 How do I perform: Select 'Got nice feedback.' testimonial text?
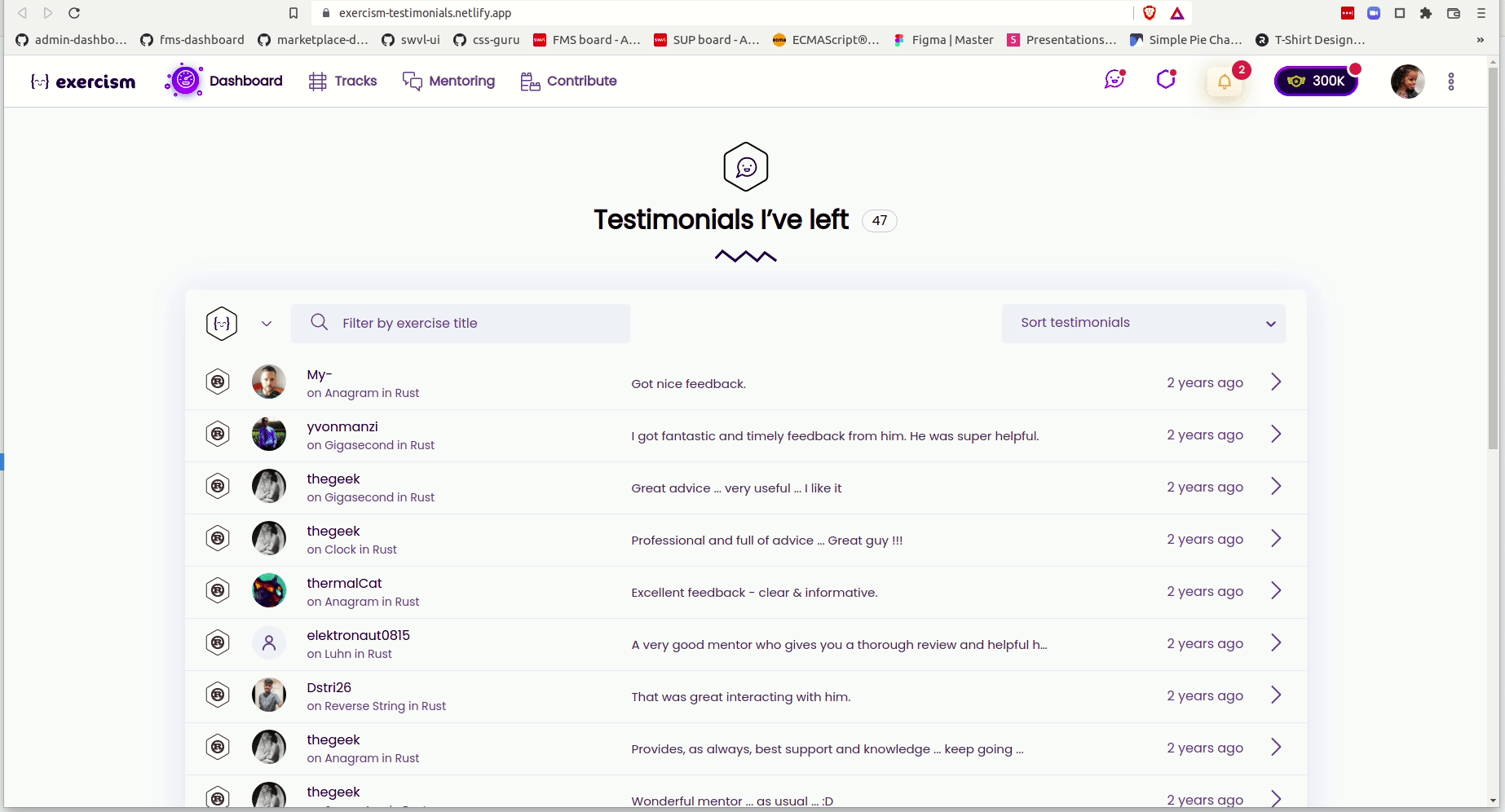[x=688, y=384]
